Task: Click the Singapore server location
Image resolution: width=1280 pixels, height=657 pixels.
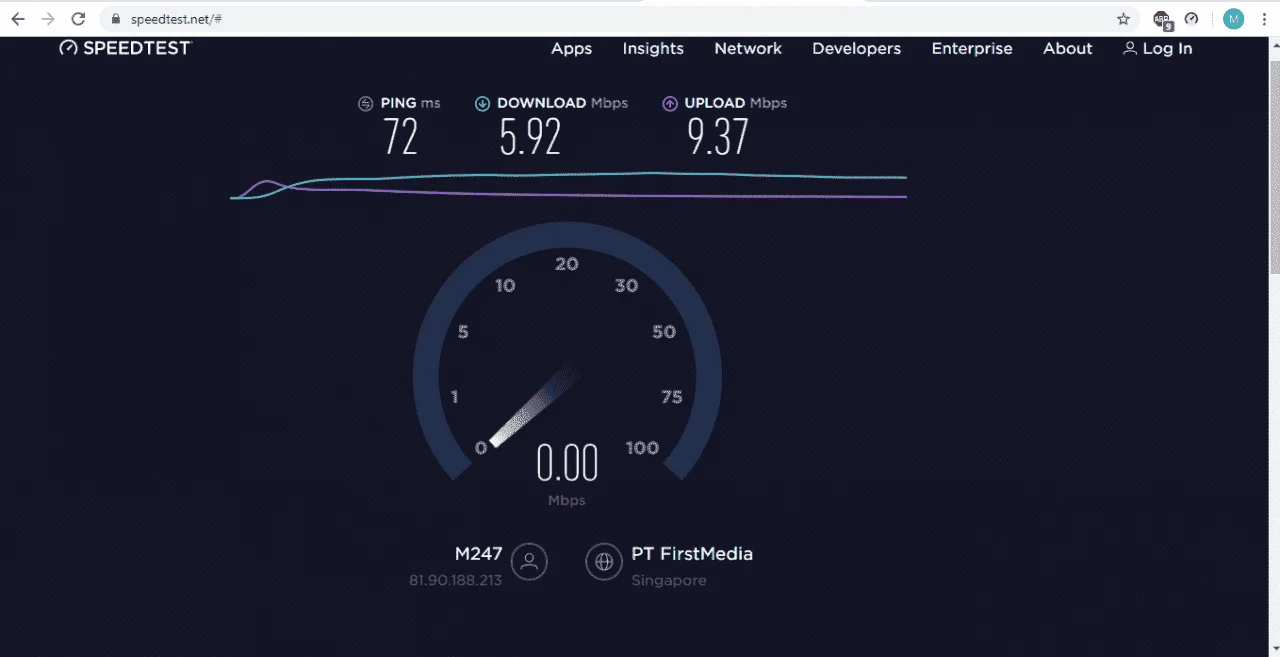Action: (x=669, y=580)
